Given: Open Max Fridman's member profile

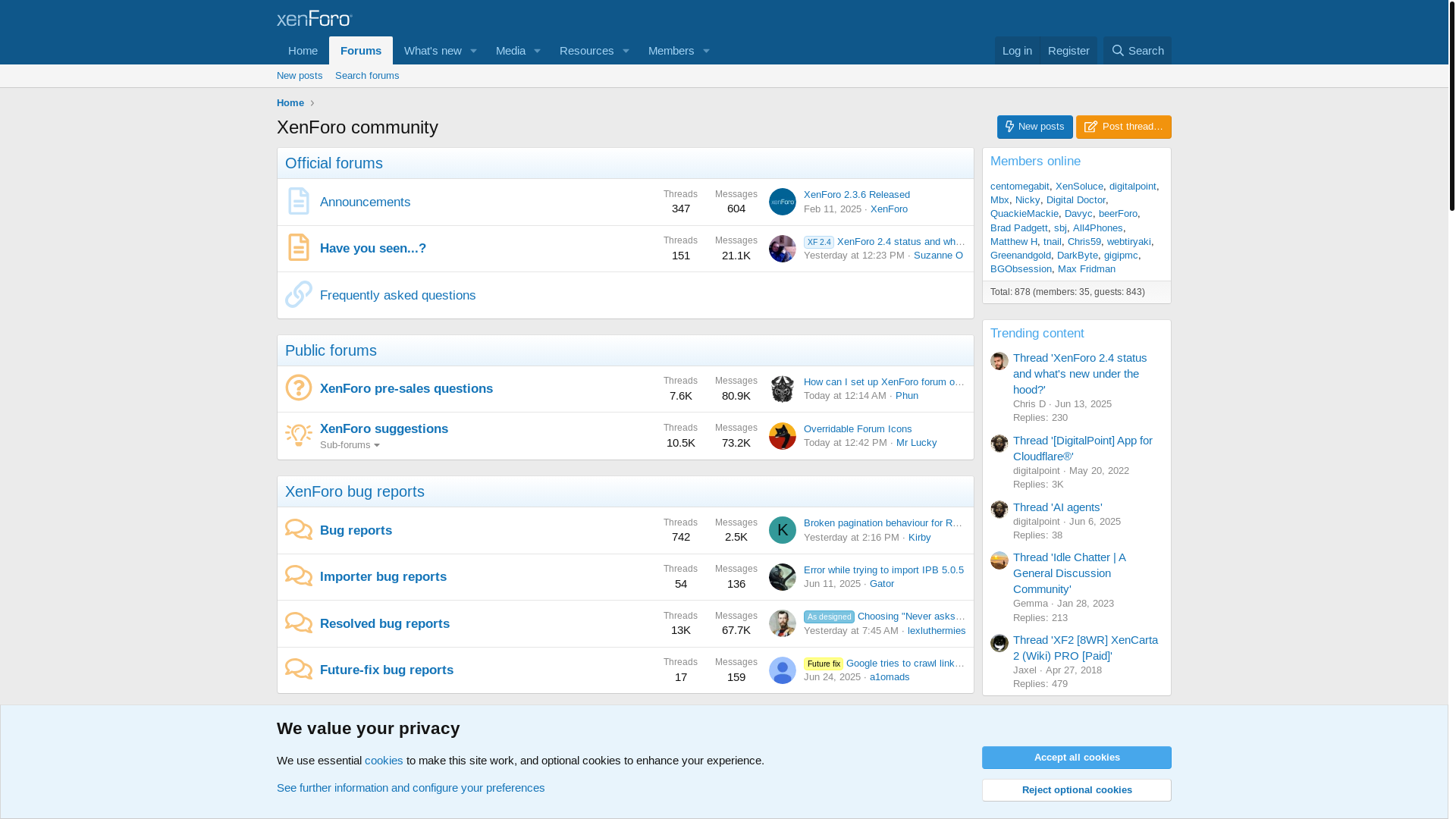Looking at the screenshot, I should tap(1086, 269).
